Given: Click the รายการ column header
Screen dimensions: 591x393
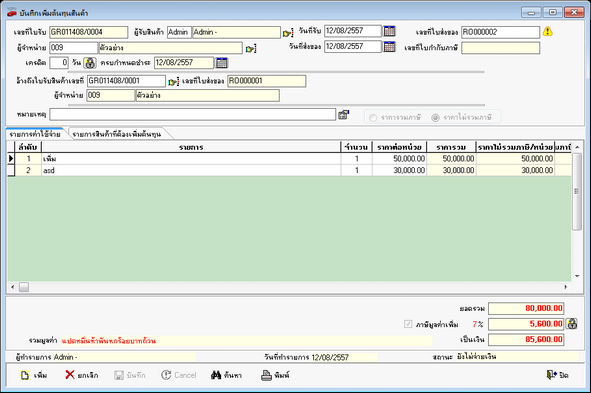Looking at the screenshot, I should (x=191, y=147).
